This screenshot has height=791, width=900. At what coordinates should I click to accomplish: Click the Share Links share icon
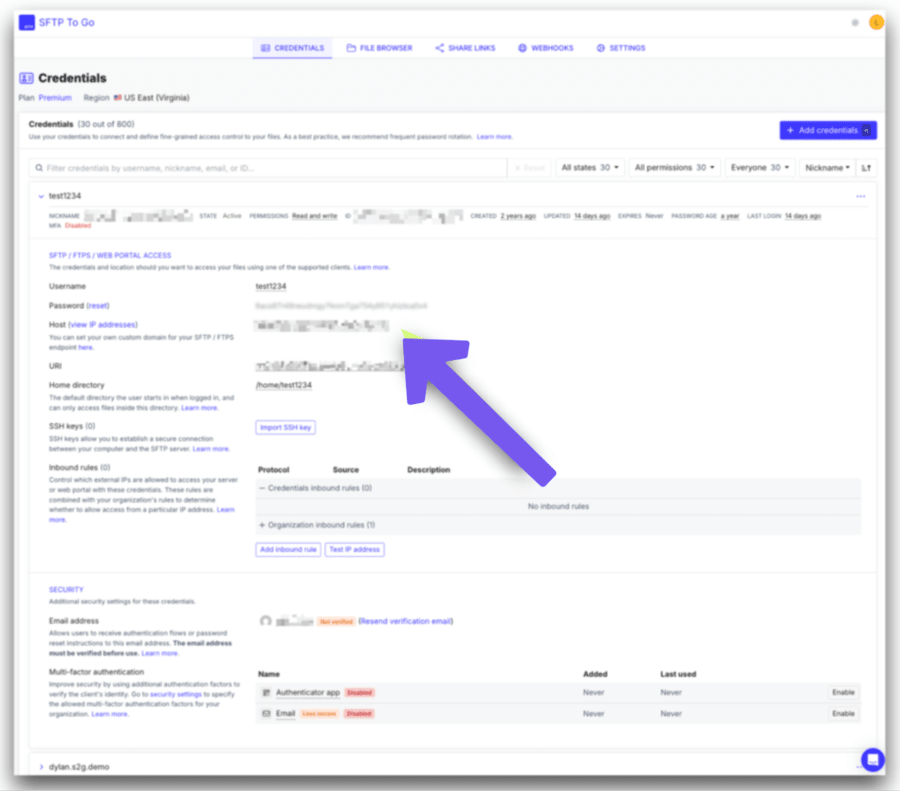[440, 48]
